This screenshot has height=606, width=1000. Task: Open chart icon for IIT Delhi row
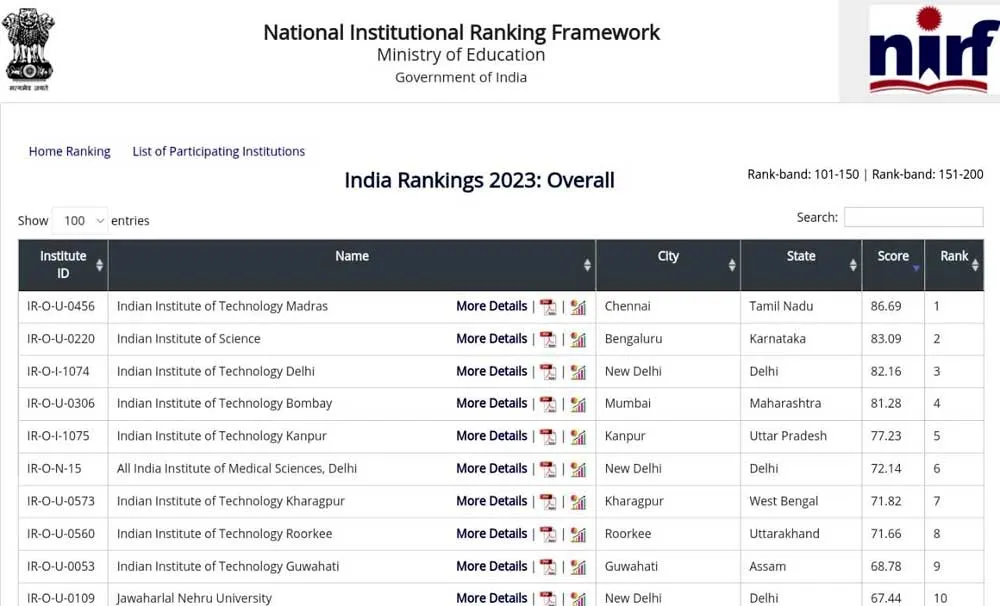click(578, 372)
